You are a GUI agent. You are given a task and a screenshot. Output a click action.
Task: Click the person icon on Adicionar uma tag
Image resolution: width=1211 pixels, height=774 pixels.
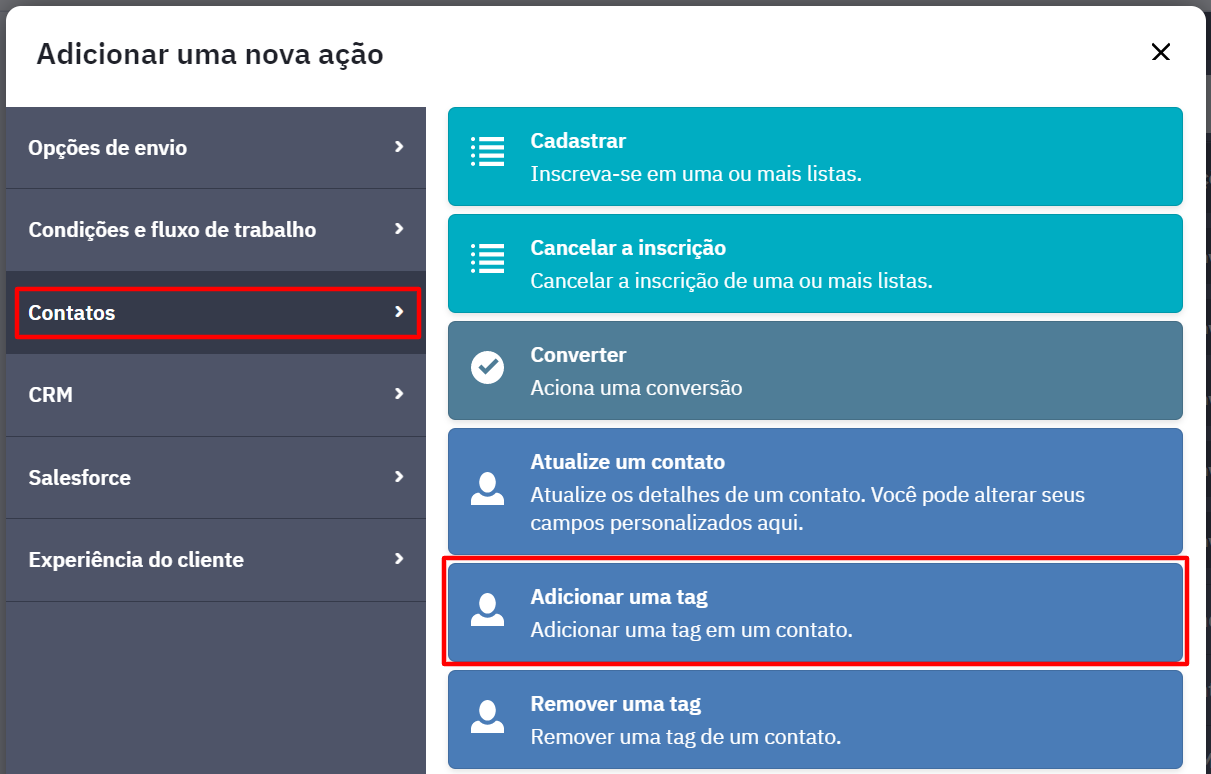487,610
